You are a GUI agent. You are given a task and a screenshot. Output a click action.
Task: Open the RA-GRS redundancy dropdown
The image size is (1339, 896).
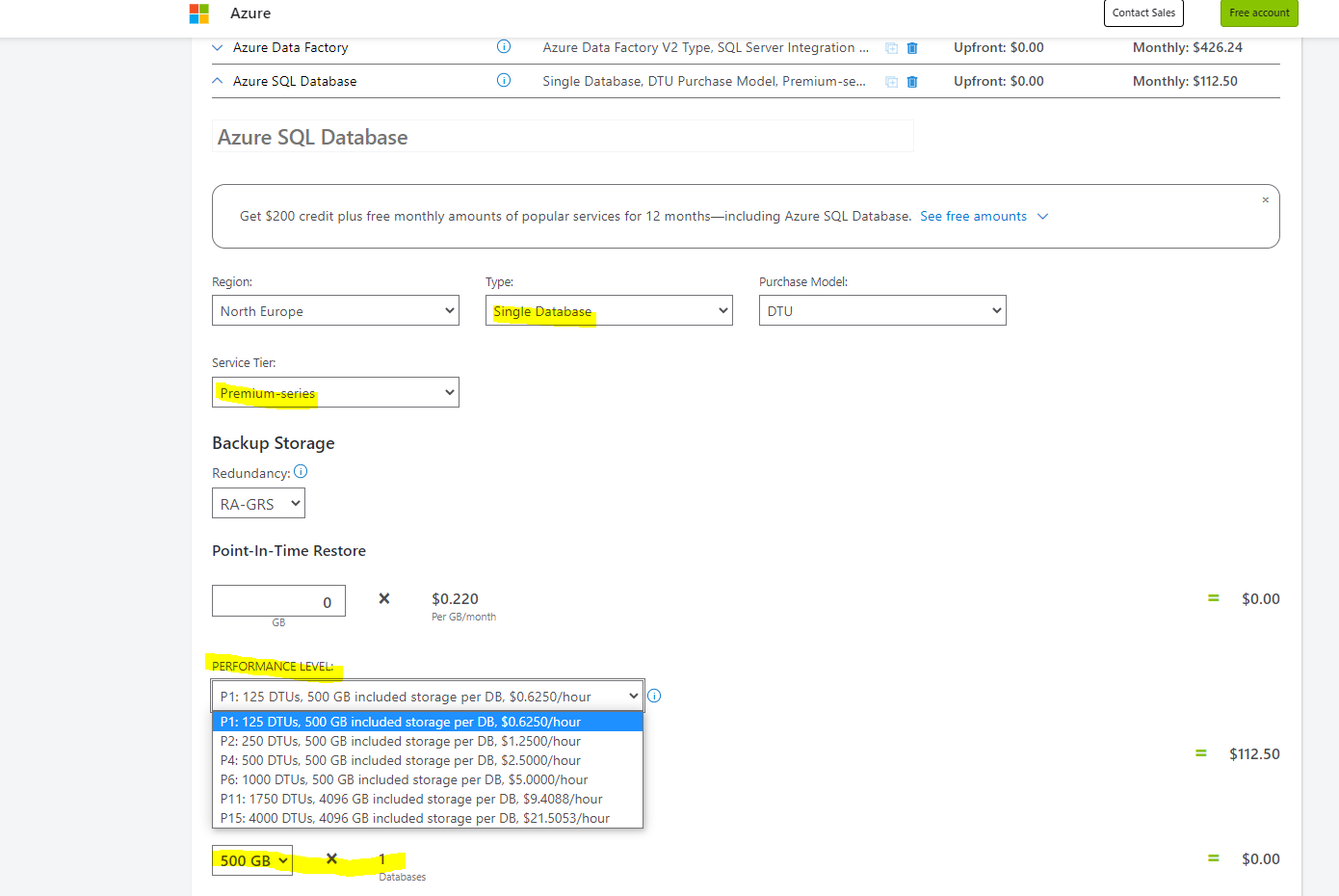tap(258, 504)
